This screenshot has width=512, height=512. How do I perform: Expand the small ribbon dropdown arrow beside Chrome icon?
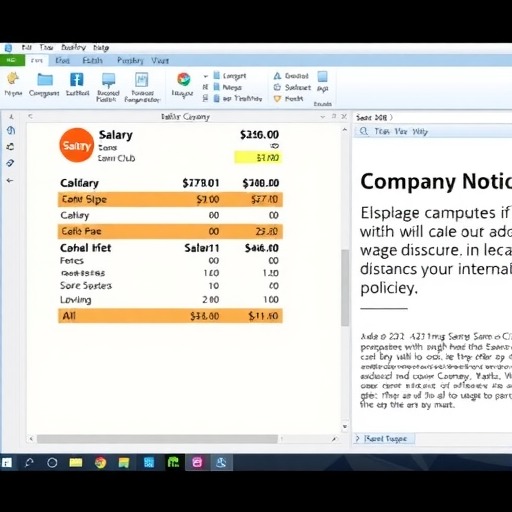[x=206, y=76]
